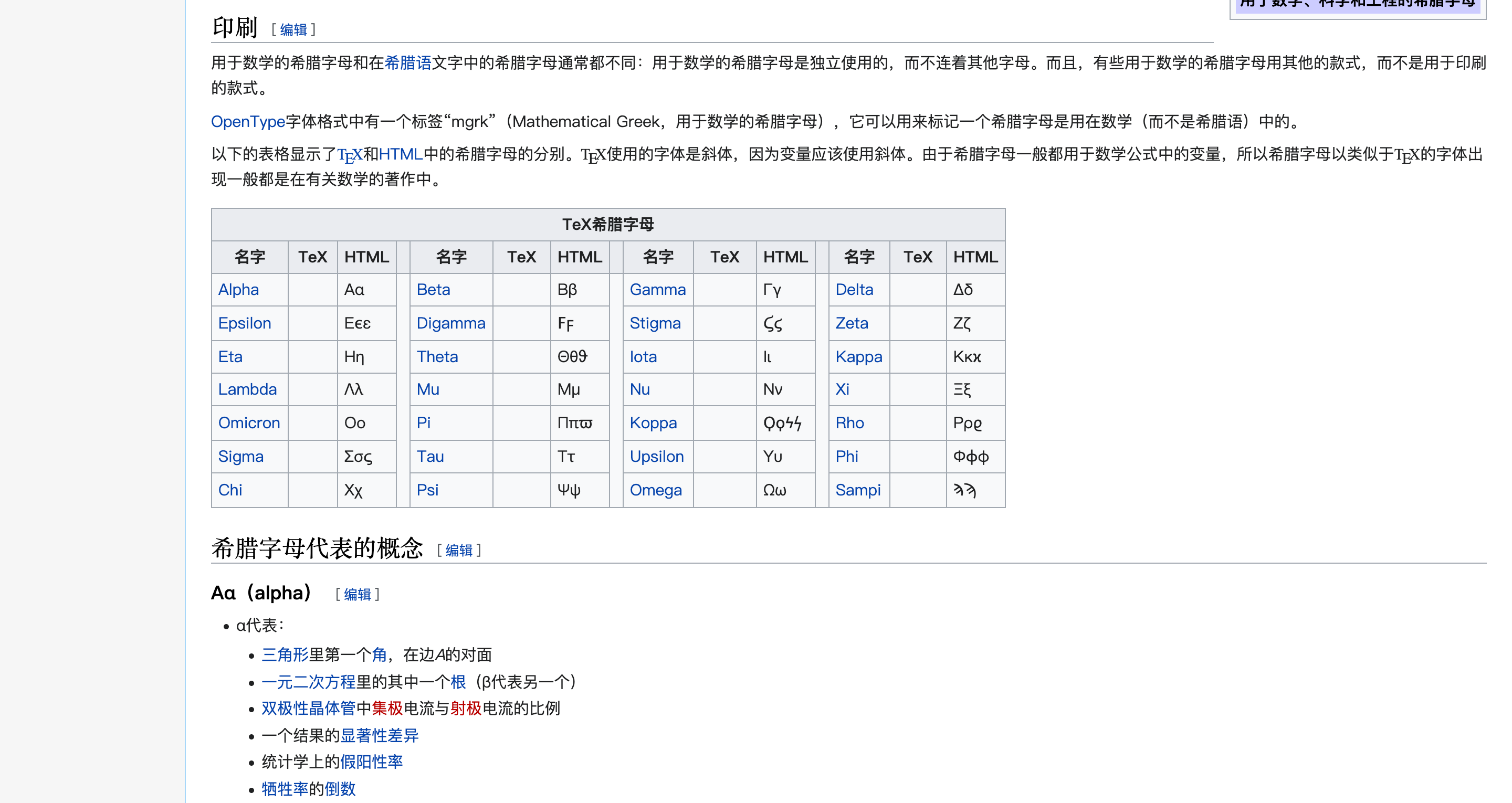Select the TeX希腊字母 table caption
Viewport: 1512px width, 803px height.
click(x=608, y=224)
